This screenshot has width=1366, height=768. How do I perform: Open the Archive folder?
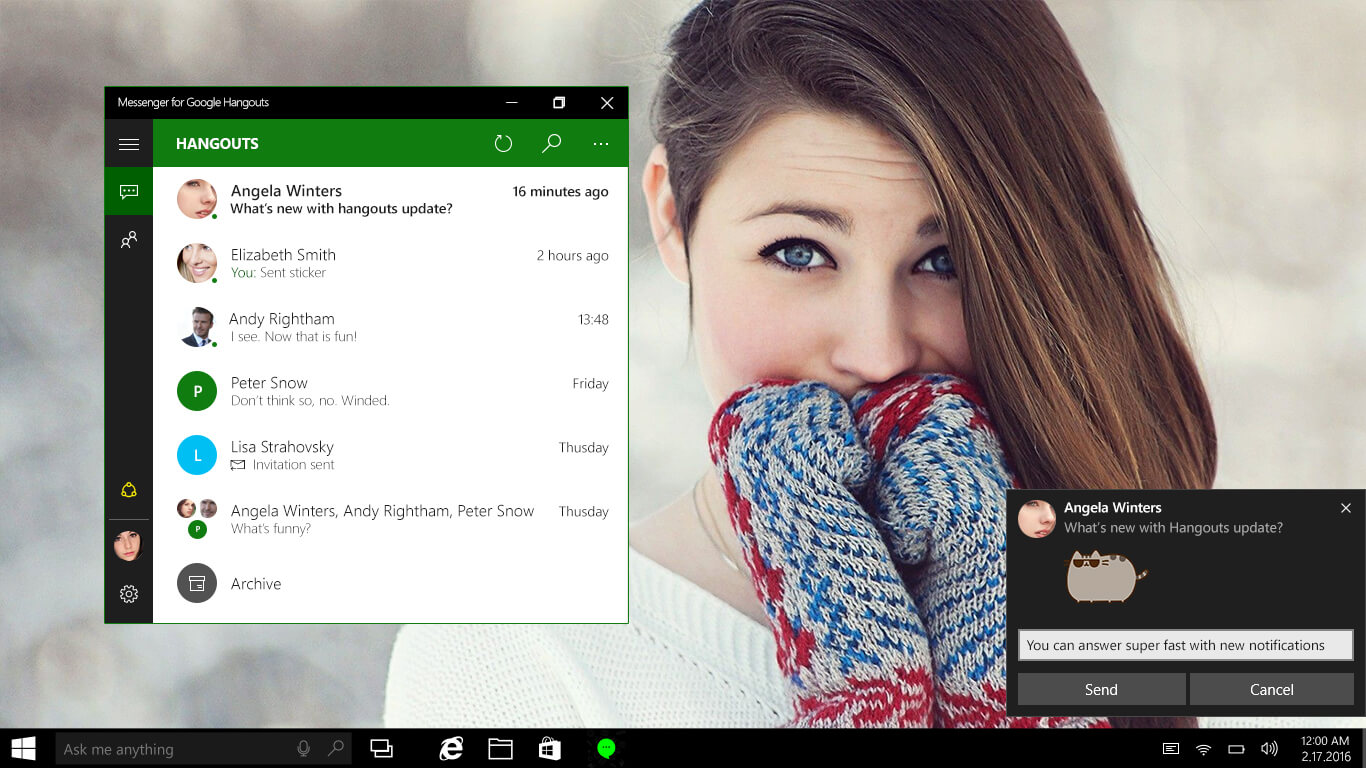point(390,583)
